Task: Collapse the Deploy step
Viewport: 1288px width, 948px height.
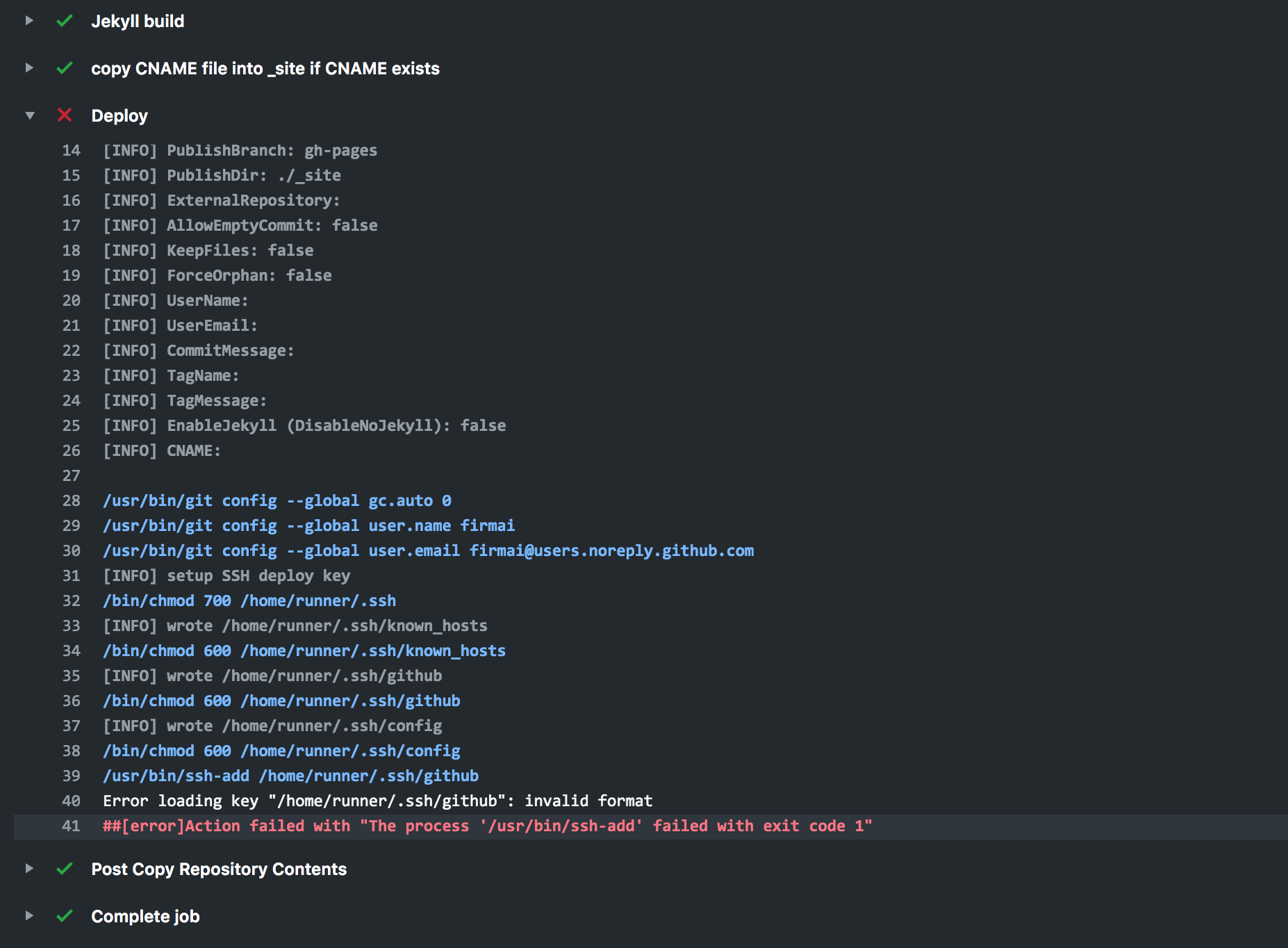Action: pyautogui.click(x=29, y=115)
